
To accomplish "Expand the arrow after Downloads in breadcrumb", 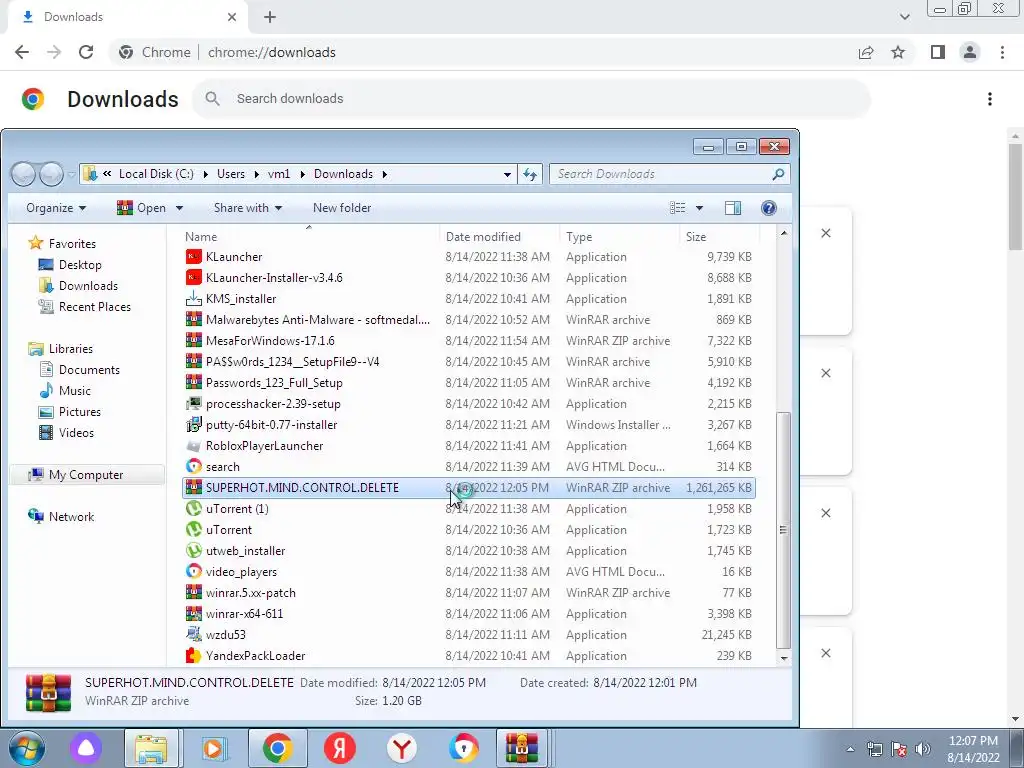I will 385,174.
